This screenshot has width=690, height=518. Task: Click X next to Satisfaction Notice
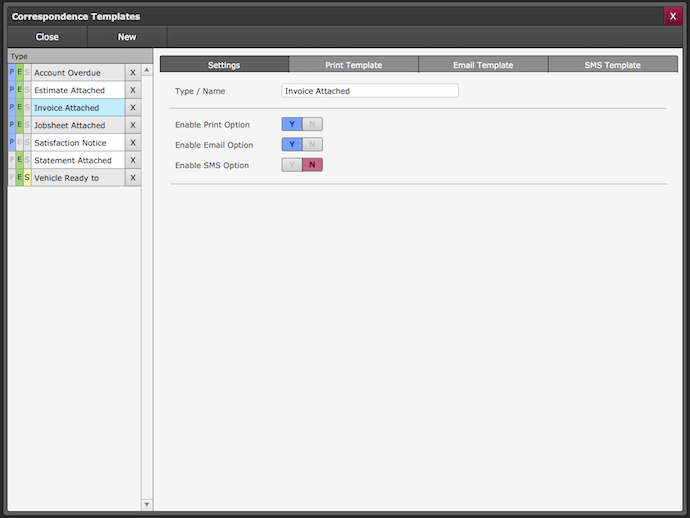tap(132, 143)
